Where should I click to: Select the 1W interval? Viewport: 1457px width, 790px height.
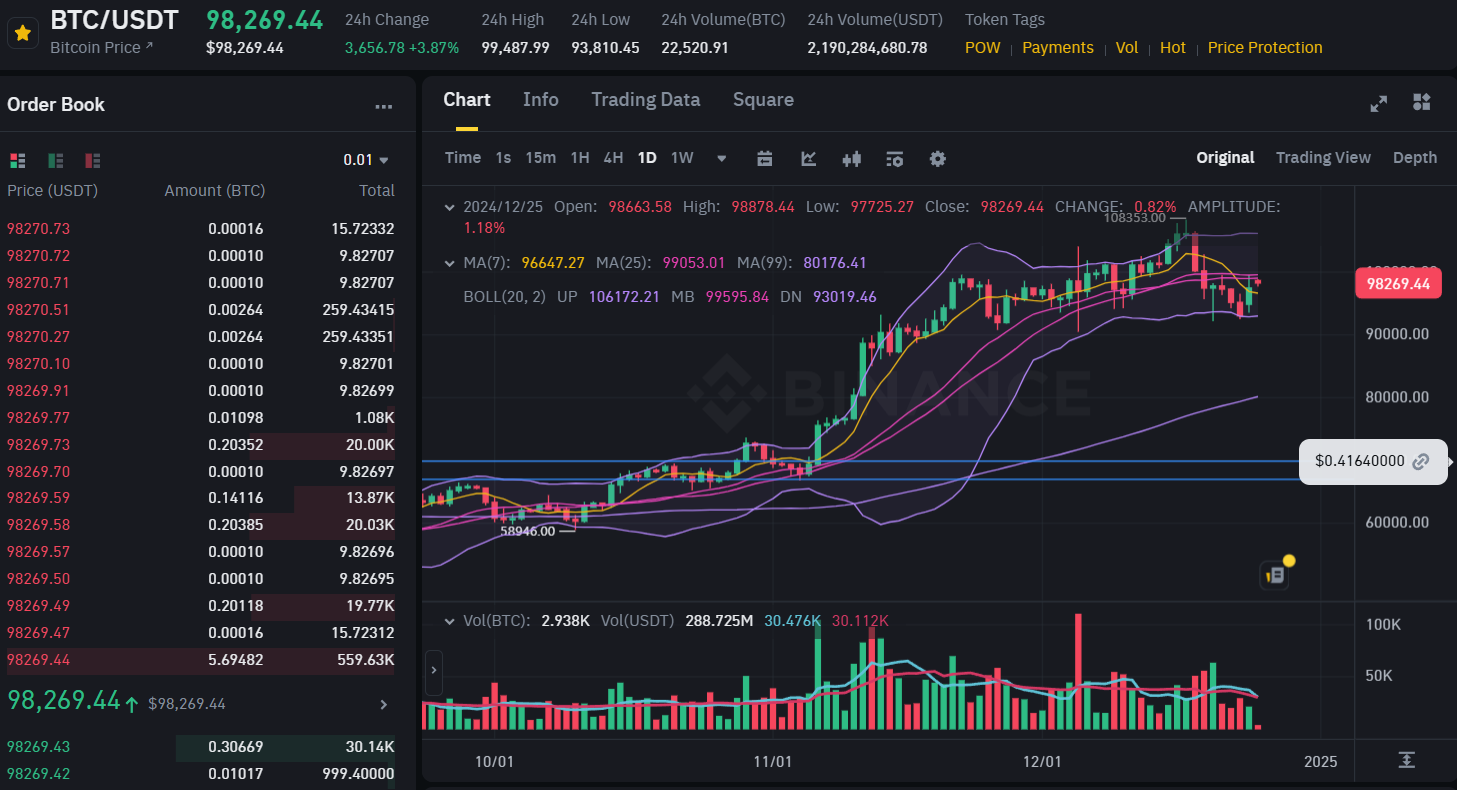tap(682, 158)
